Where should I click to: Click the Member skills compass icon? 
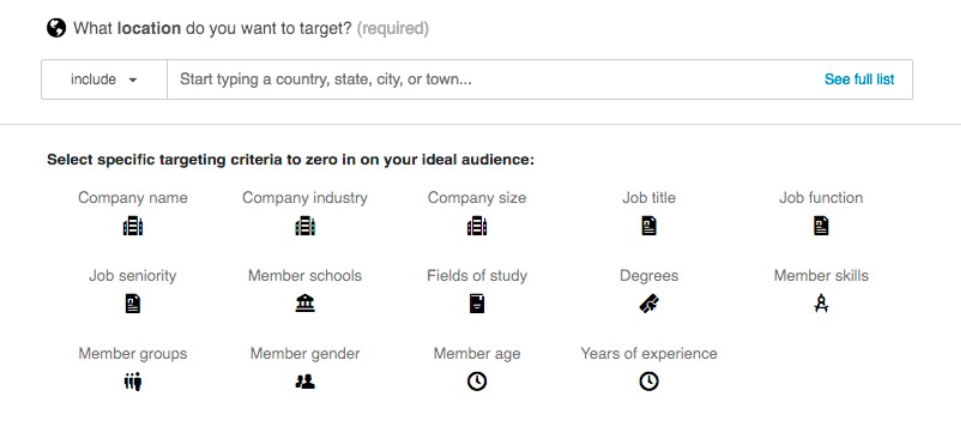click(x=821, y=303)
